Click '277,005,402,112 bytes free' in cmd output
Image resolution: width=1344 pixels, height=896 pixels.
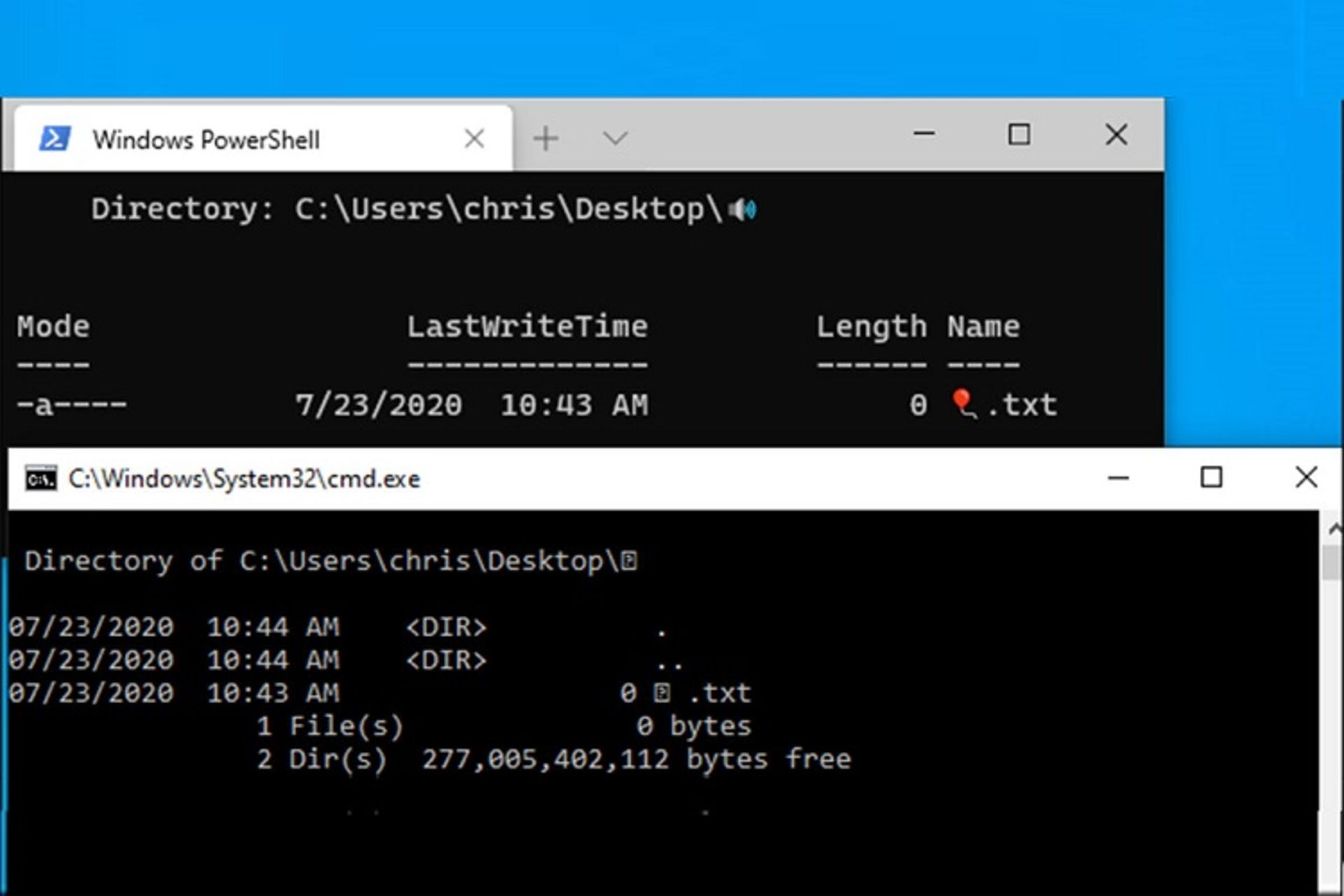coord(636,759)
